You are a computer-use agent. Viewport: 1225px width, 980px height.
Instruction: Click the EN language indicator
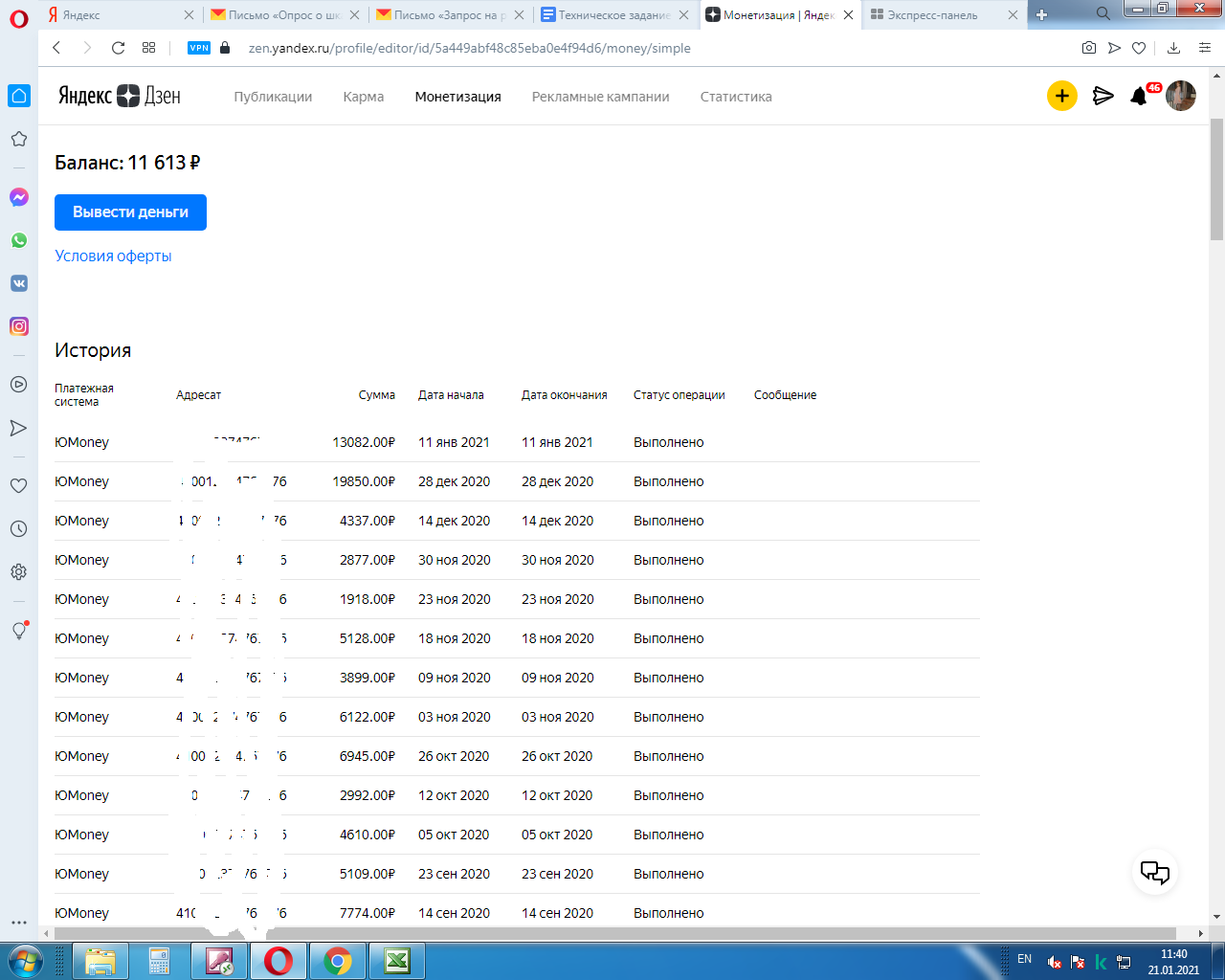tap(1024, 959)
